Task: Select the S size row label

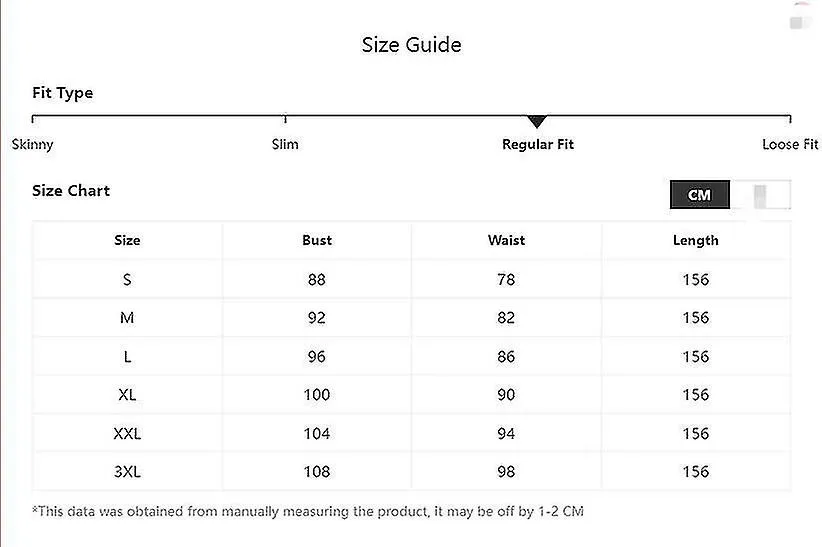Action: pyautogui.click(x=127, y=280)
